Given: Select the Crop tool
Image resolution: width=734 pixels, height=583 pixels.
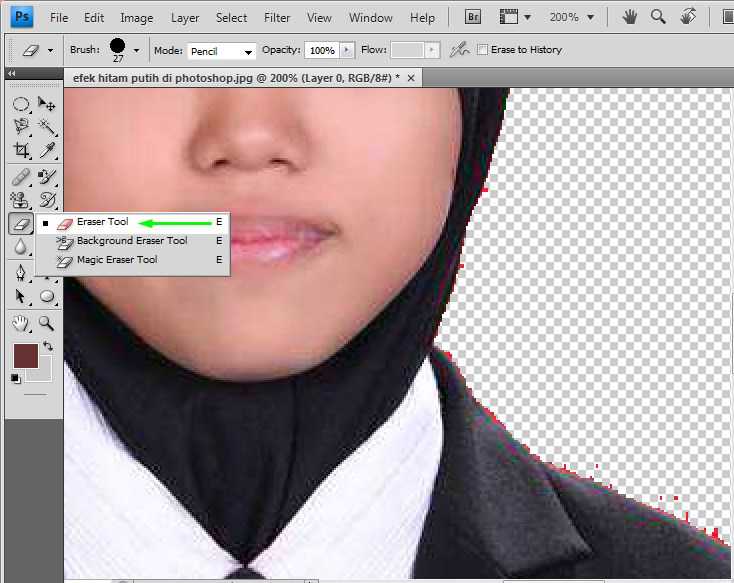Looking at the screenshot, I should [x=21, y=150].
